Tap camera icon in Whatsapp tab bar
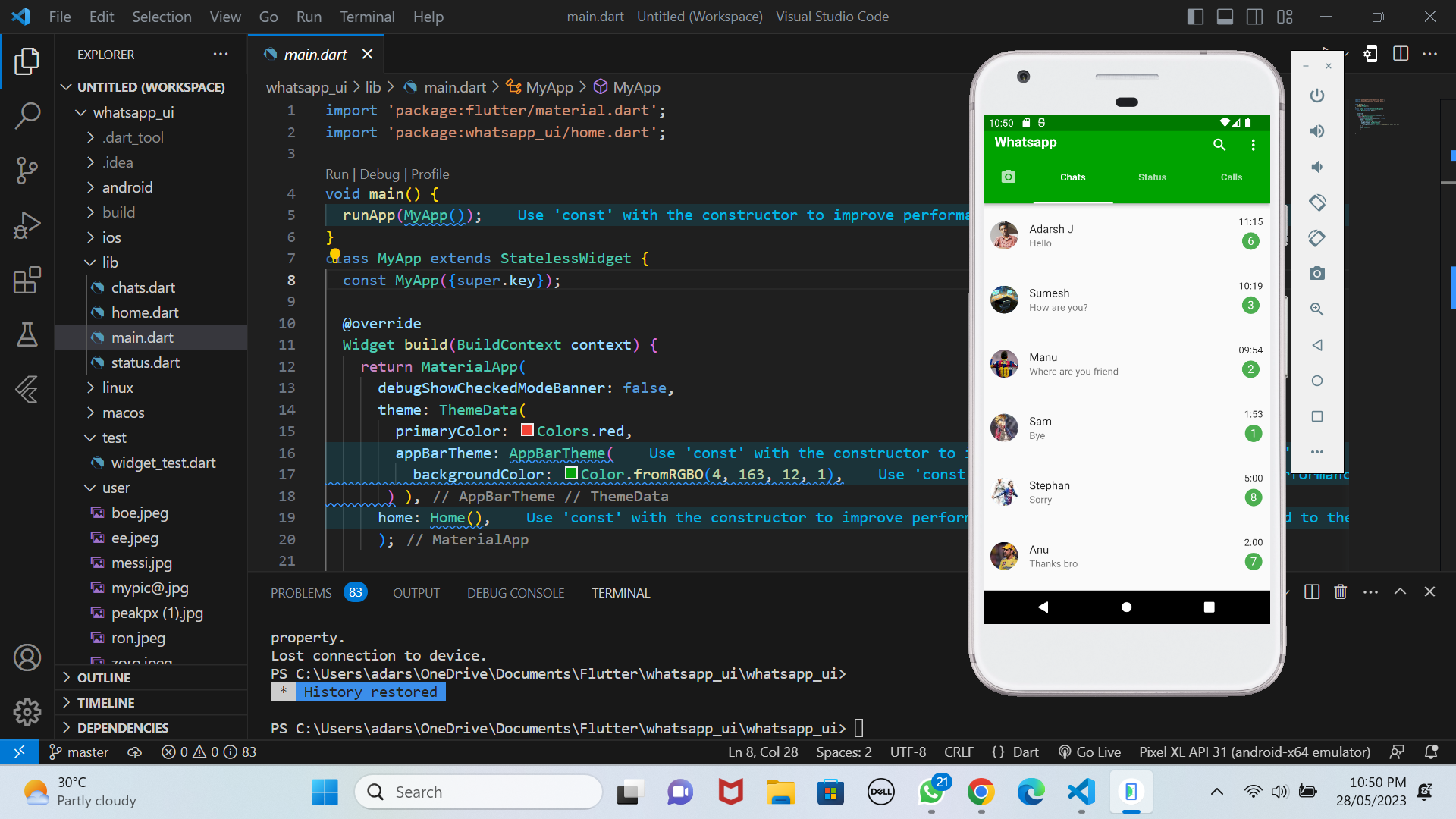 [x=1008, y=177]
